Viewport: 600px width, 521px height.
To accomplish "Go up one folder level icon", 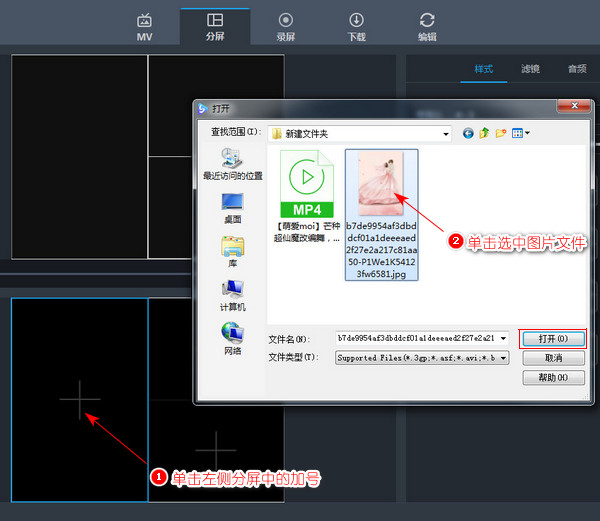I will pyautogui.click(x=484, y=133).
